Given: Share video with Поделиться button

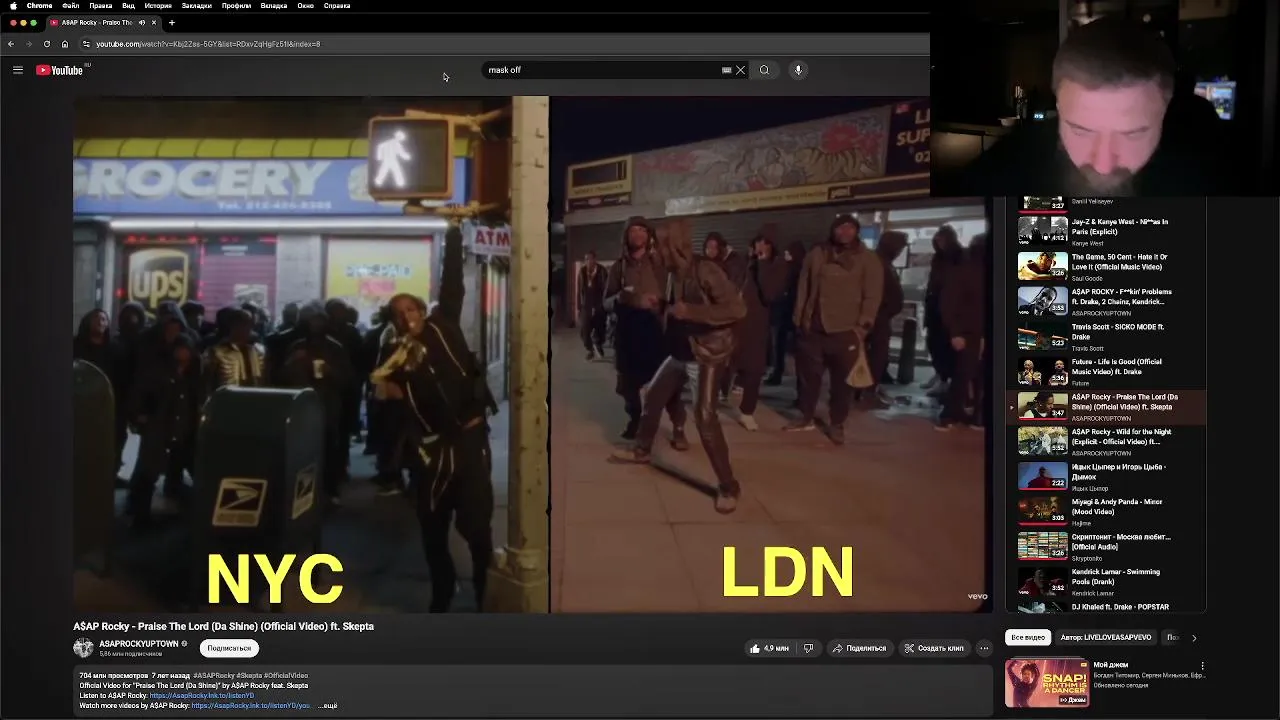Looking at the screenshot, I should pyautogui.click(x=859, y=648).
